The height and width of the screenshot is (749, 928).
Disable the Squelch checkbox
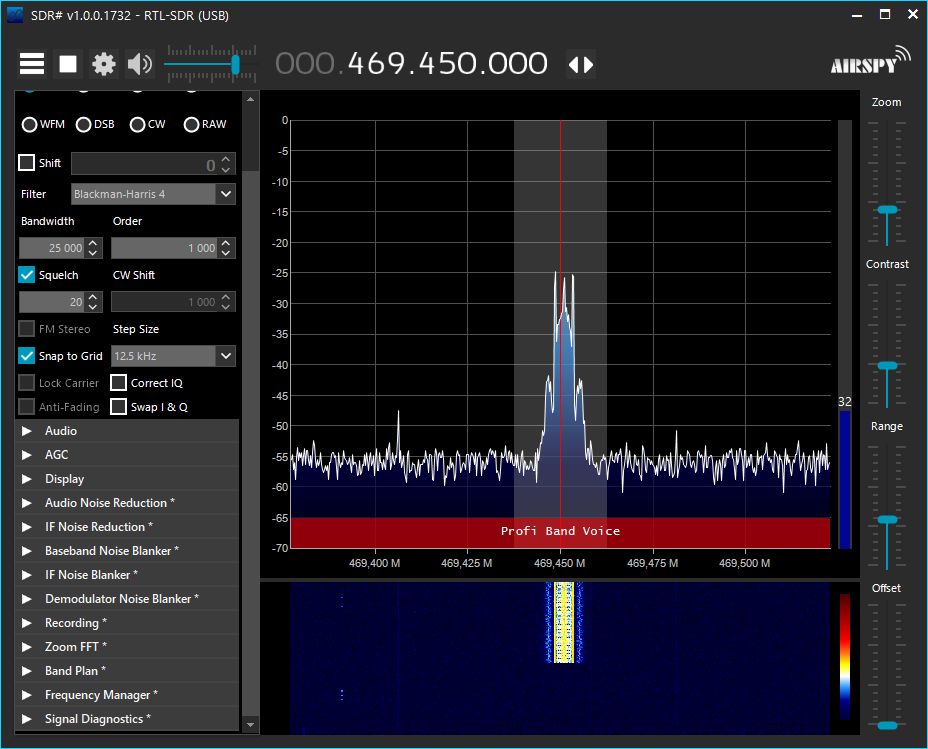(x=27, y=275)
